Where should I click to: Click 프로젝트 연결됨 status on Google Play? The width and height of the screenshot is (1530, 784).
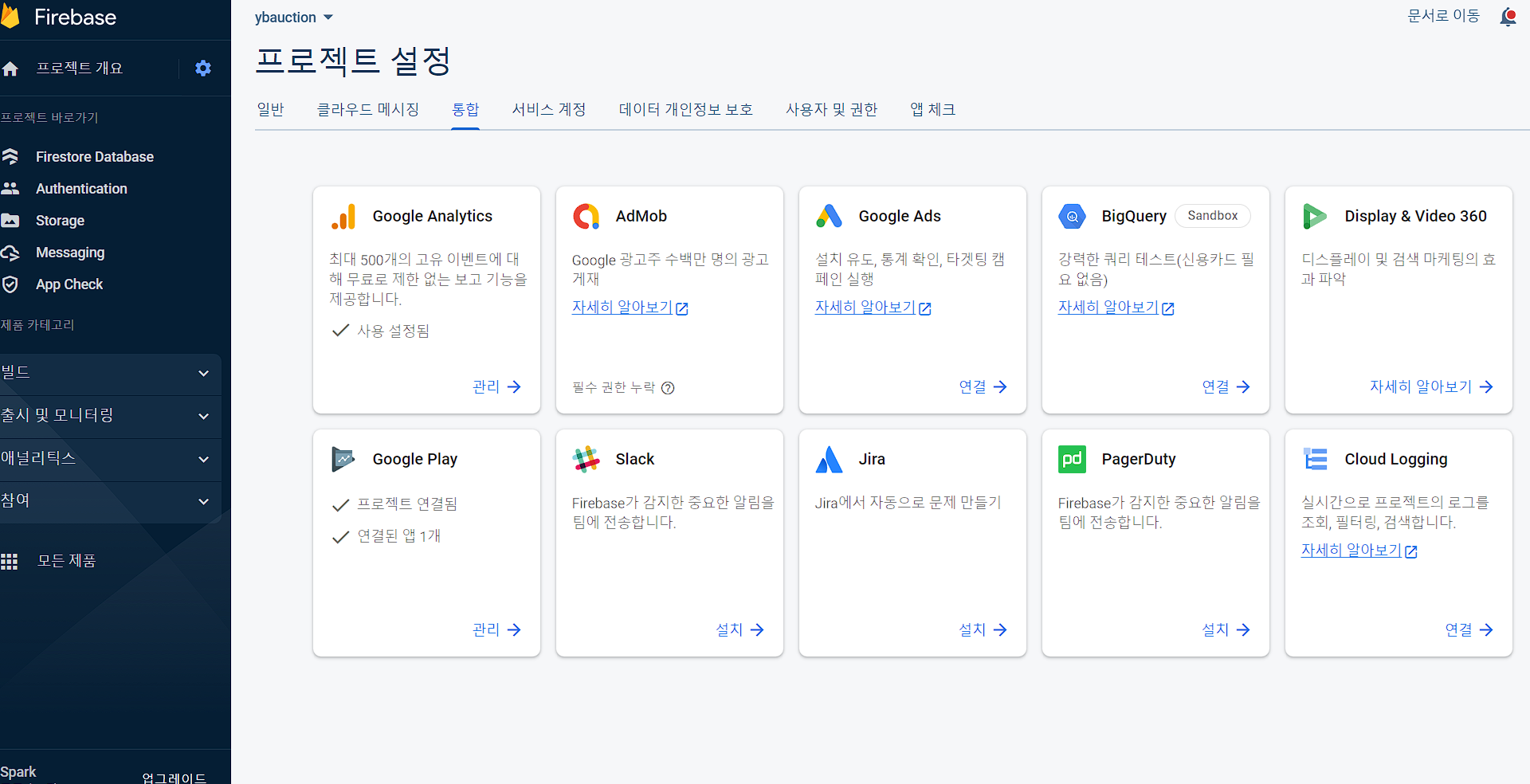[407, 504]
